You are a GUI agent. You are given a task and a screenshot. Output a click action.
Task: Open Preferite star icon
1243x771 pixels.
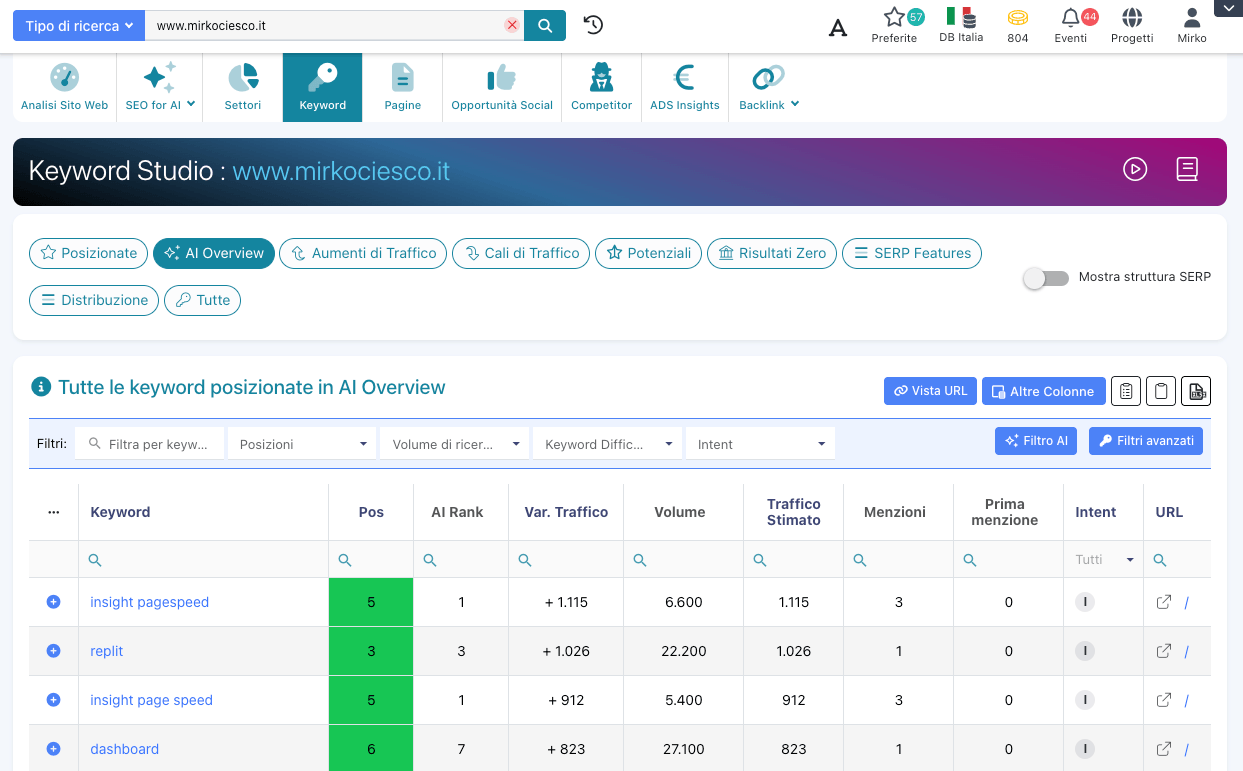coord(894,25)
